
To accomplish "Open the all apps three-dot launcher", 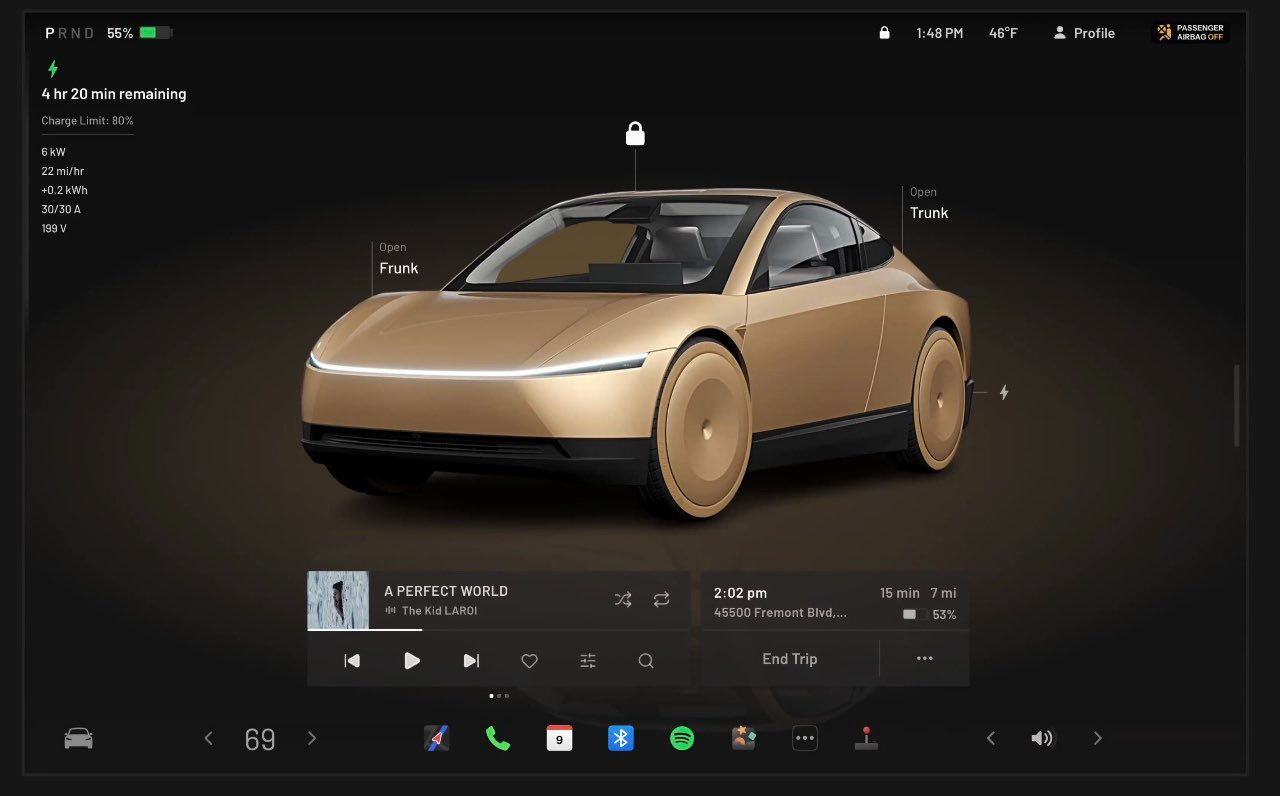I will click(805, 739).
